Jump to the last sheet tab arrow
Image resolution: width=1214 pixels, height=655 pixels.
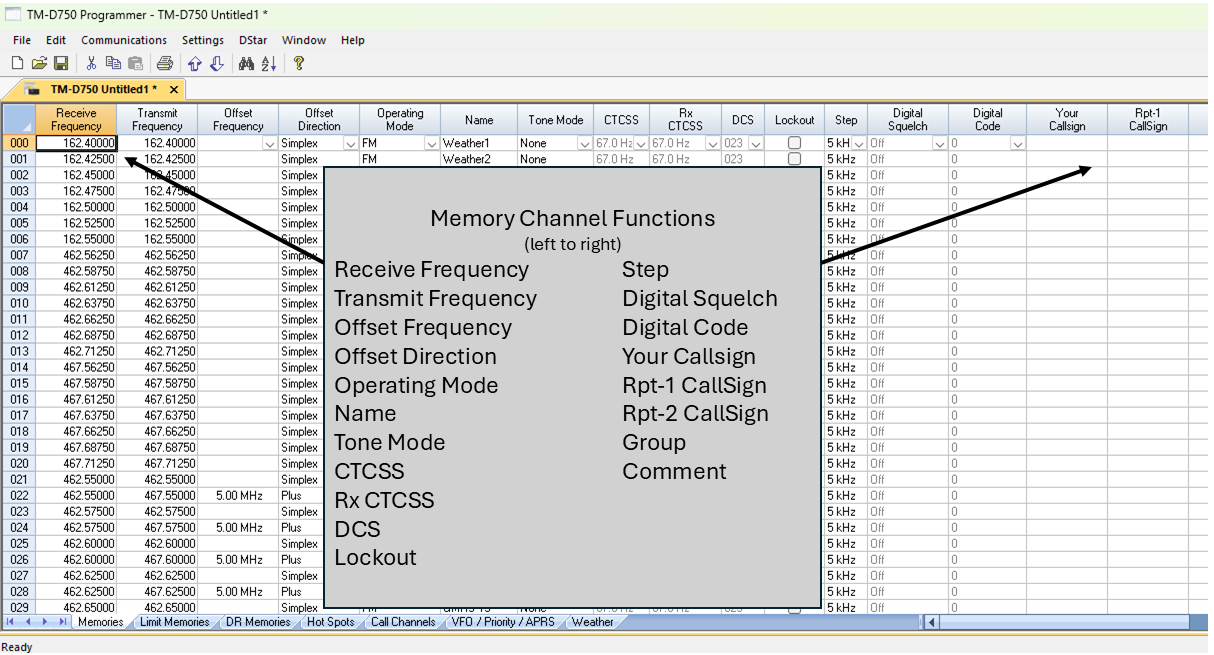tap(62, 622)
